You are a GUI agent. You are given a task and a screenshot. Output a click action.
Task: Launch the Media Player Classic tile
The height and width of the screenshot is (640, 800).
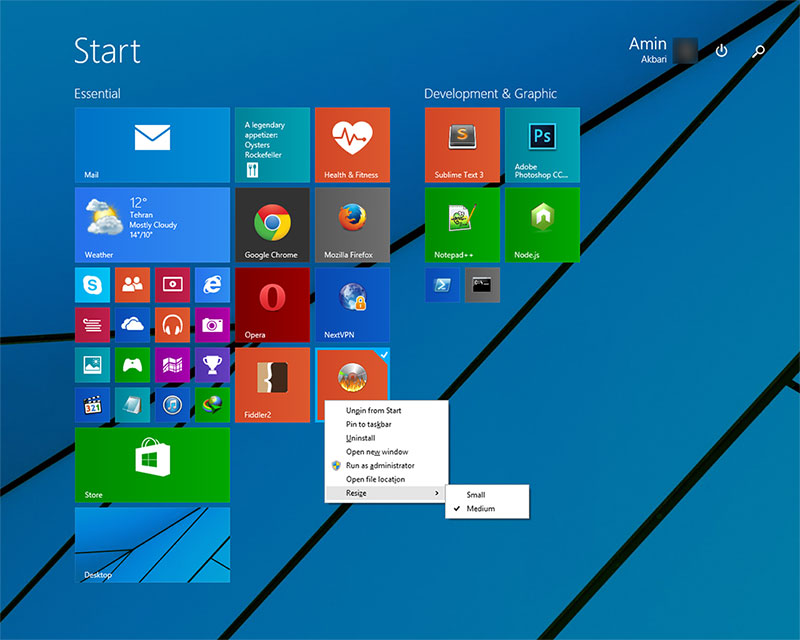click(92, 405)
